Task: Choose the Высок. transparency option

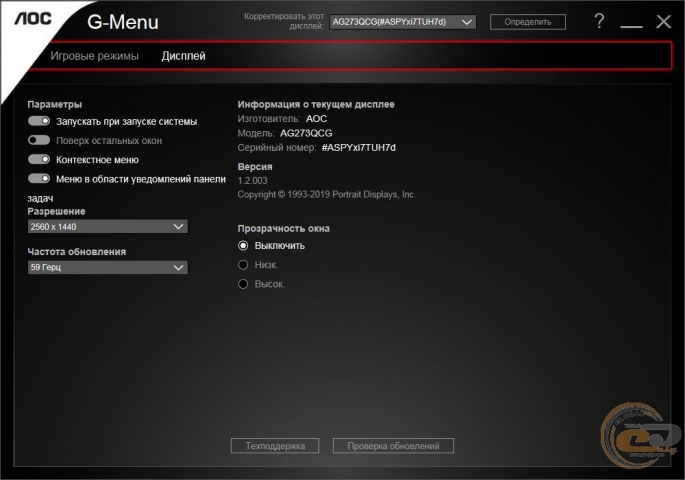Action: [x=243, y=284]
